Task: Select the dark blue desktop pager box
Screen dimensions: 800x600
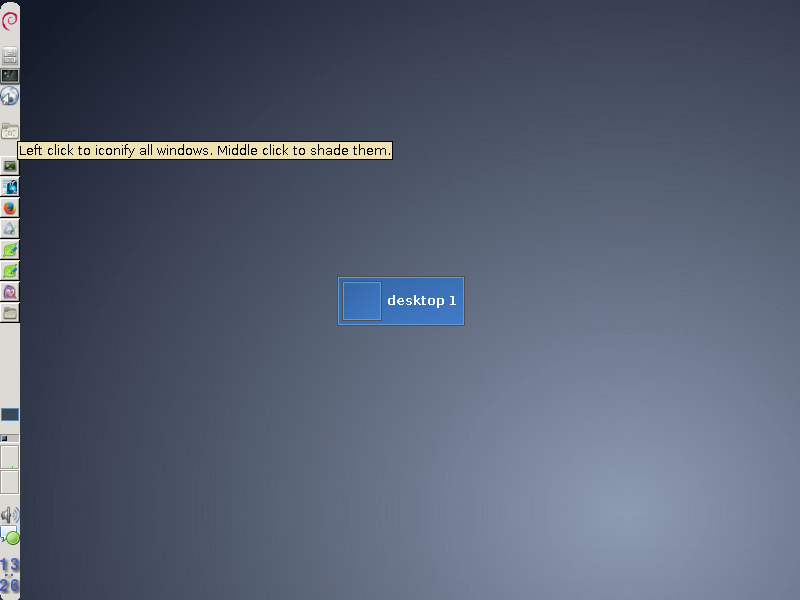Action: click(10, 414)
